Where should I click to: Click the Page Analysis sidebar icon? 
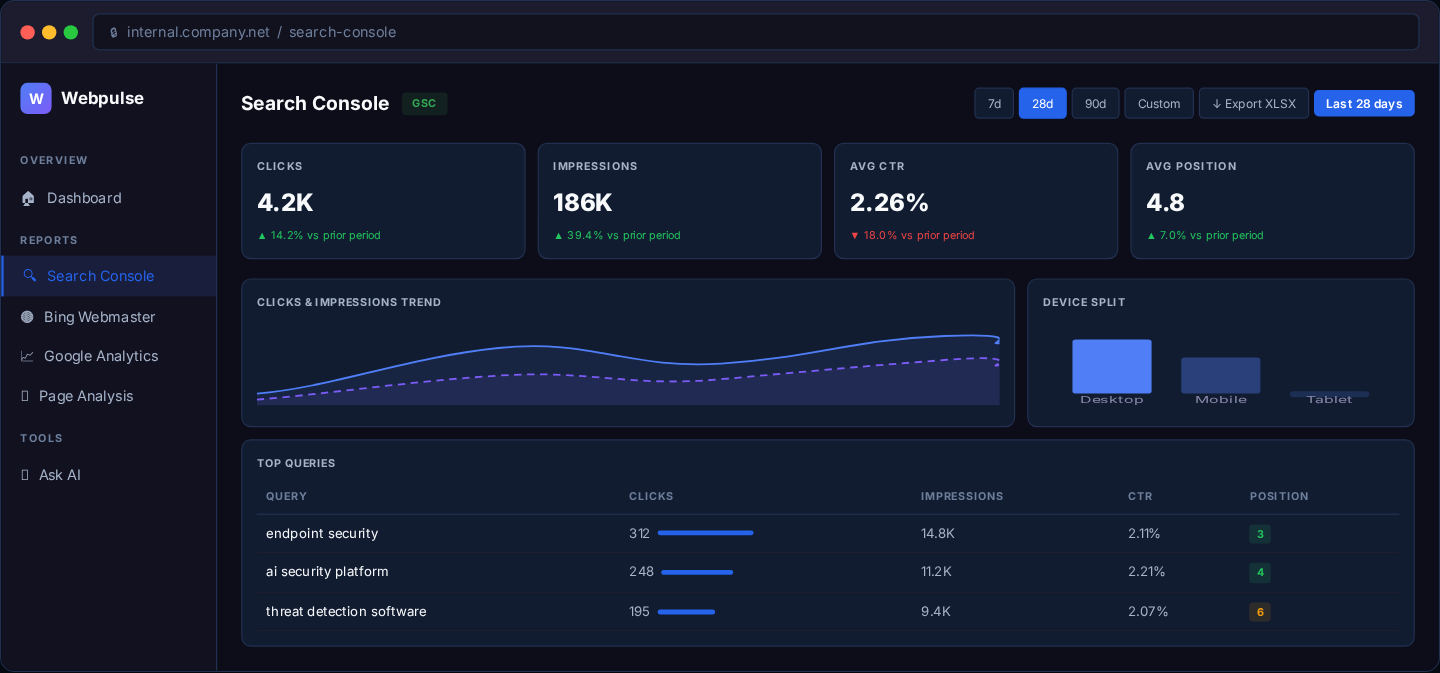(25, 396)
